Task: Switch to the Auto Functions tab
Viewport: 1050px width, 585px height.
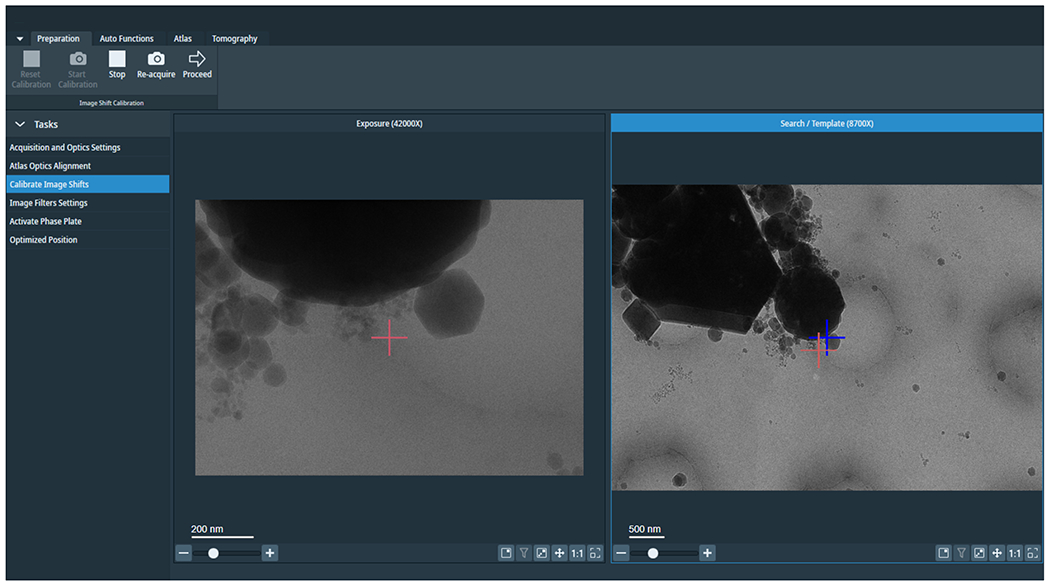Action: [127, 39]
